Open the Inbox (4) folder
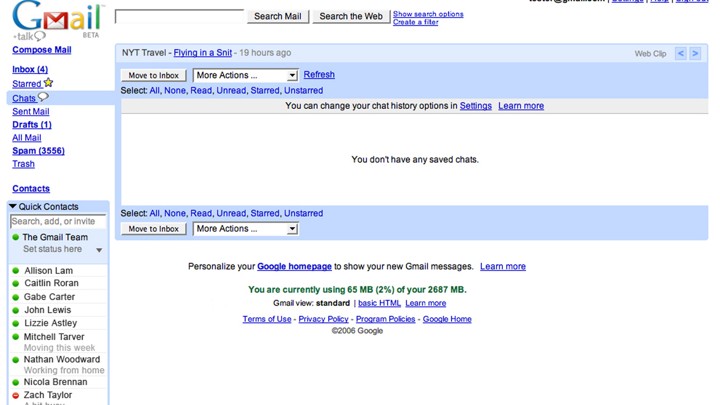Image resolution: width=720 pixels, height=405 pixels. click(x=30, y=69)
